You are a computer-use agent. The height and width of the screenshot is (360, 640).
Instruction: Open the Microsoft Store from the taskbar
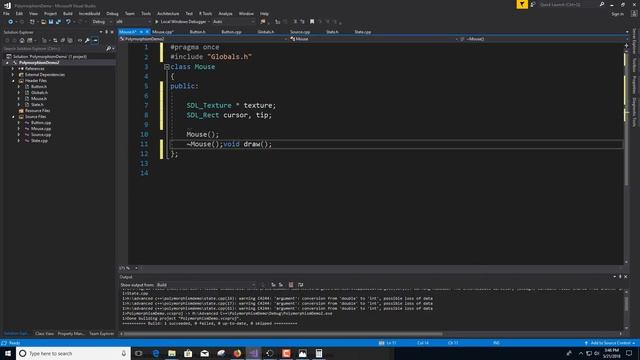pyautogui.click(x=188, y=353)
